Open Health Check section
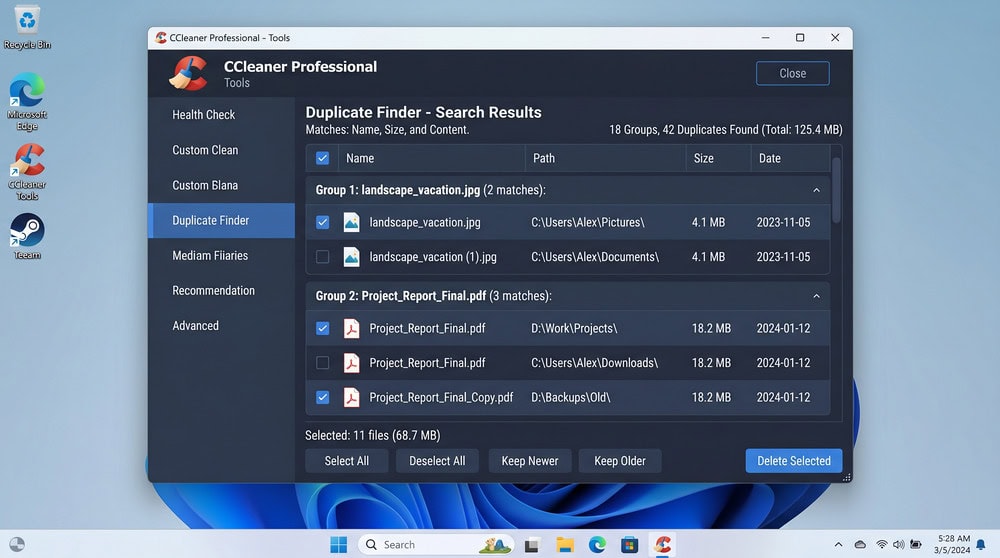1000x558 pixels. point(221,115)
